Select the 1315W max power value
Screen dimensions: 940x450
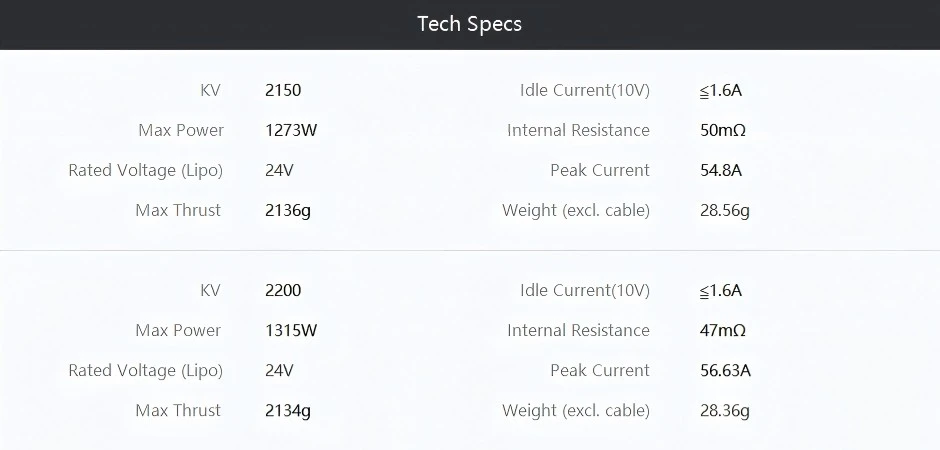(x=291, y=330)
